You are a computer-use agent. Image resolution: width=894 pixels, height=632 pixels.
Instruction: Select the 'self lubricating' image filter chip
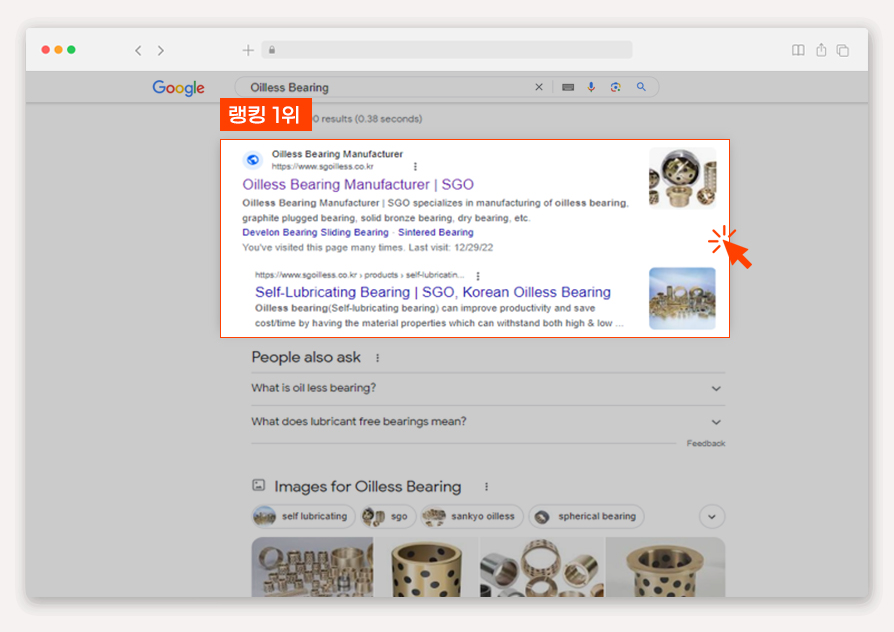303,516
